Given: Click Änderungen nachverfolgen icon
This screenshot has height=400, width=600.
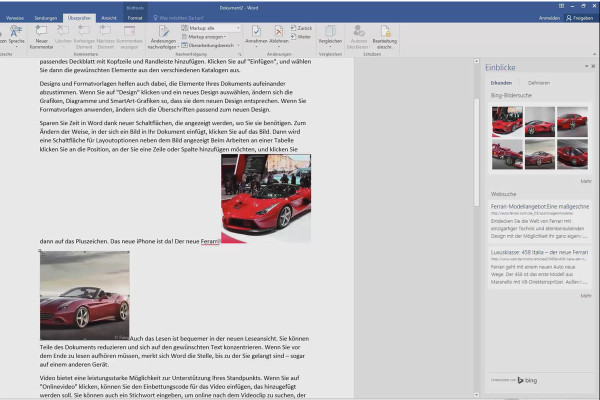Looking at the screenshot, I should (x=163, y=31).
